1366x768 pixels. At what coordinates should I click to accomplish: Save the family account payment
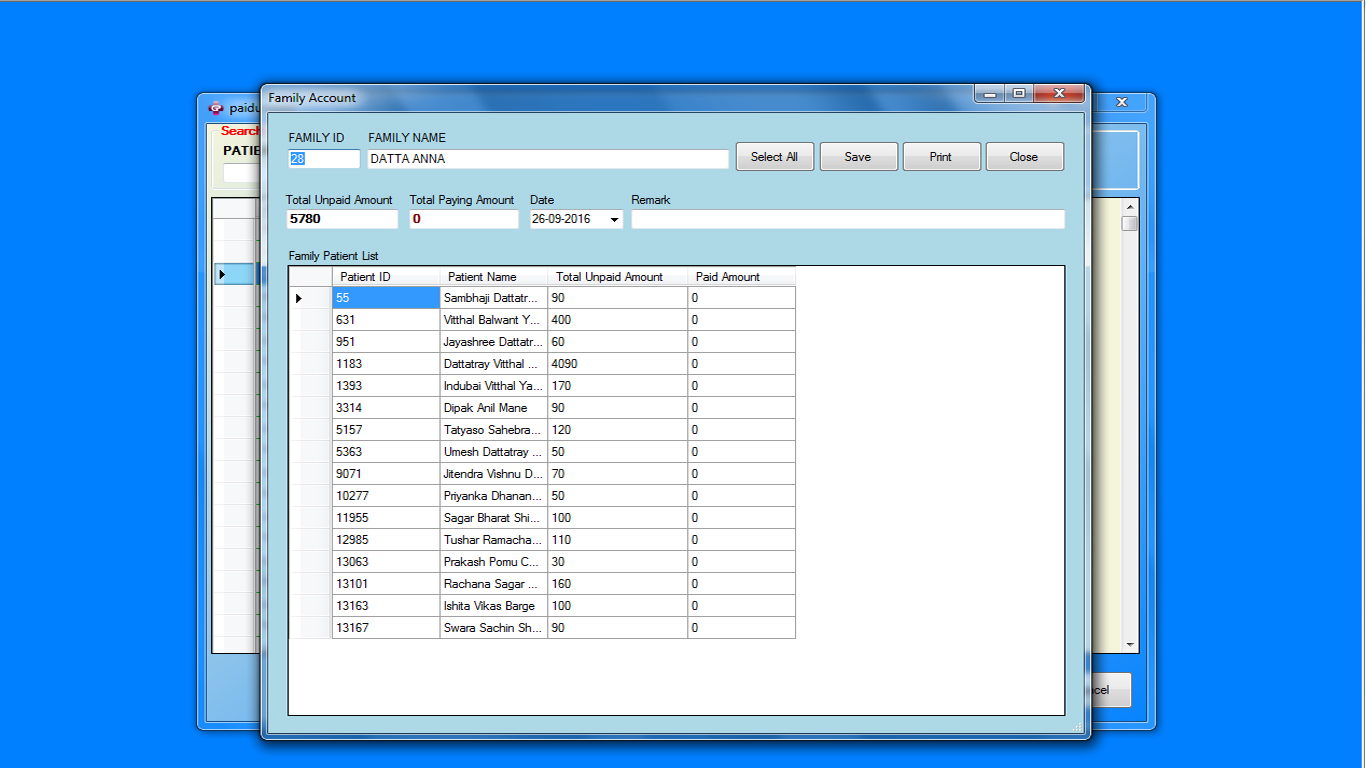[857, 157]
